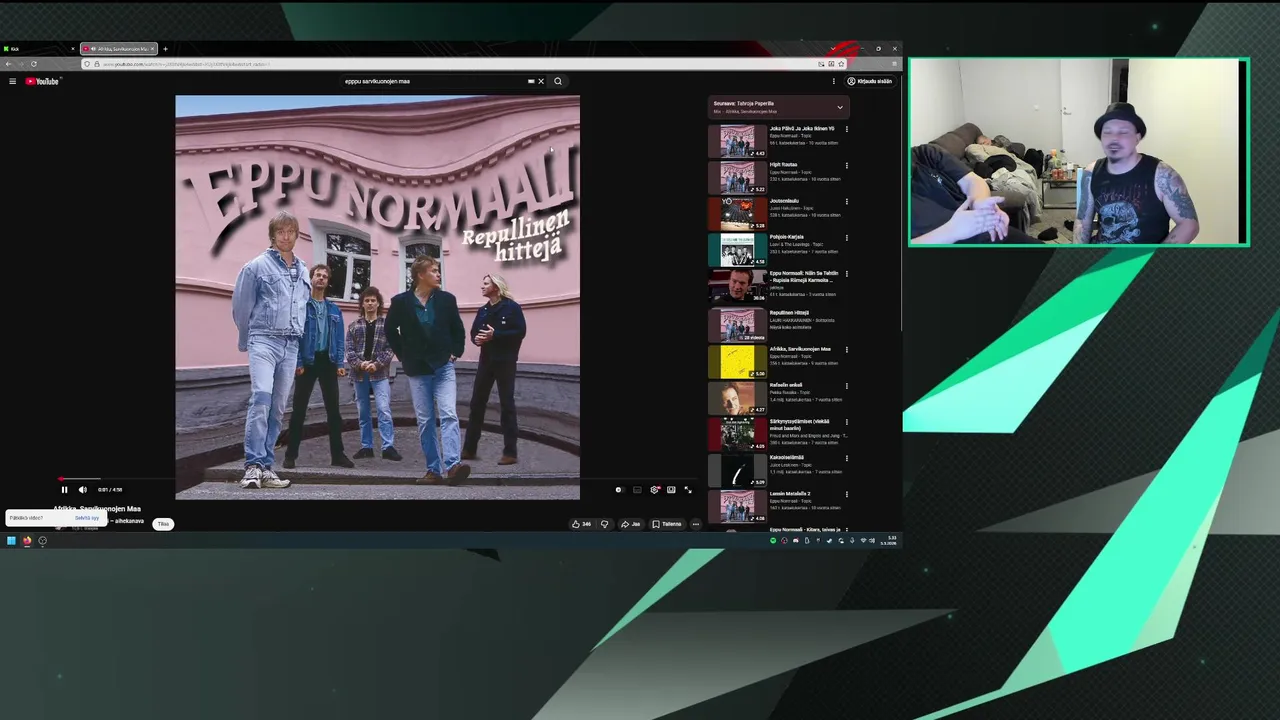
Task: Open player settings gear
Action: 655,490
